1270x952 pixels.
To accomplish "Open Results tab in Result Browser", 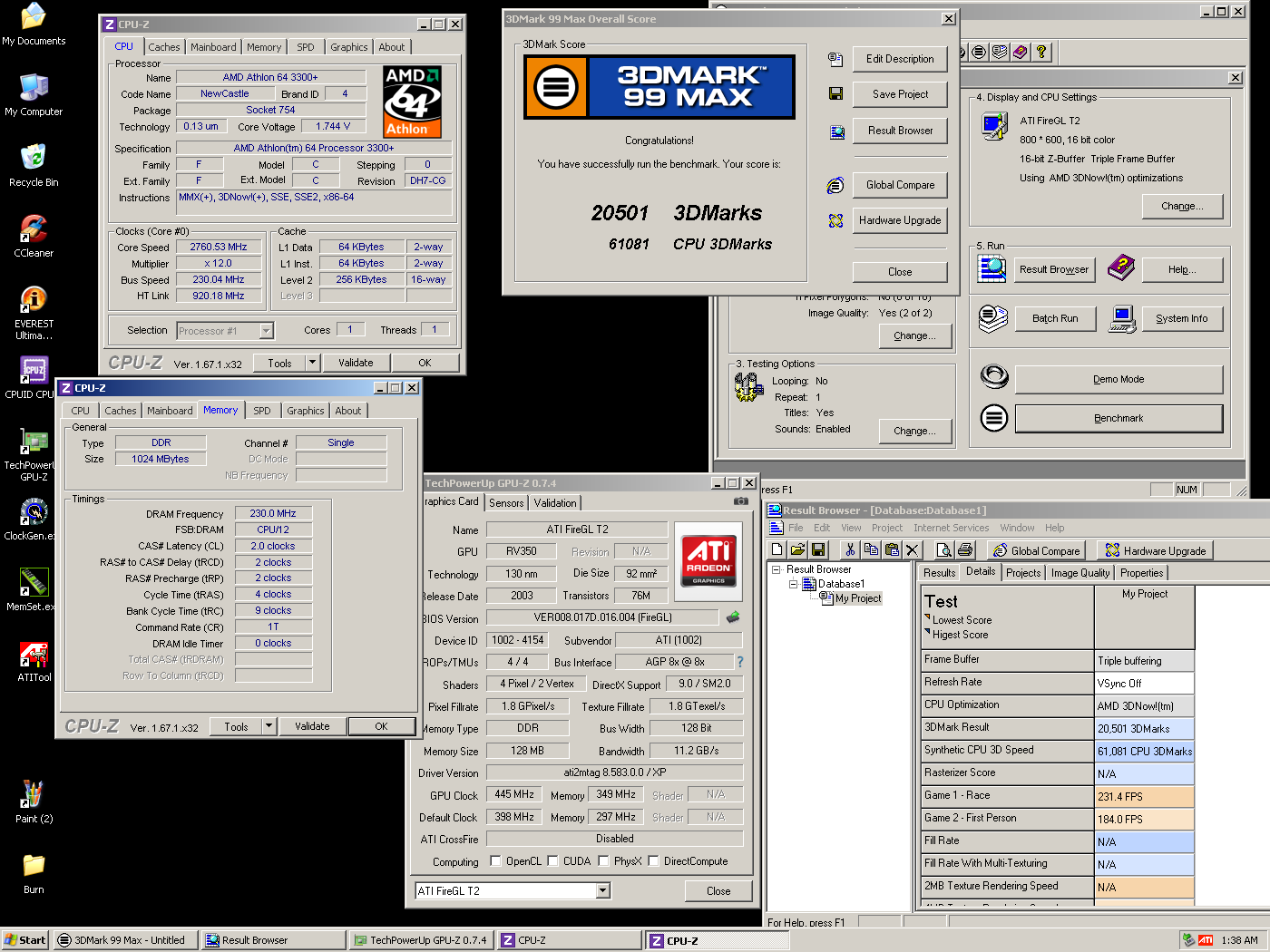I will [939, 573].
